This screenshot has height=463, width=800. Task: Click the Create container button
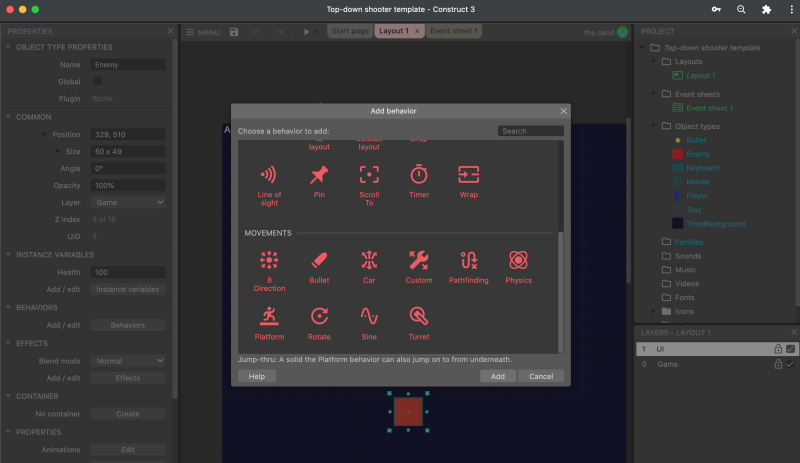128,414
